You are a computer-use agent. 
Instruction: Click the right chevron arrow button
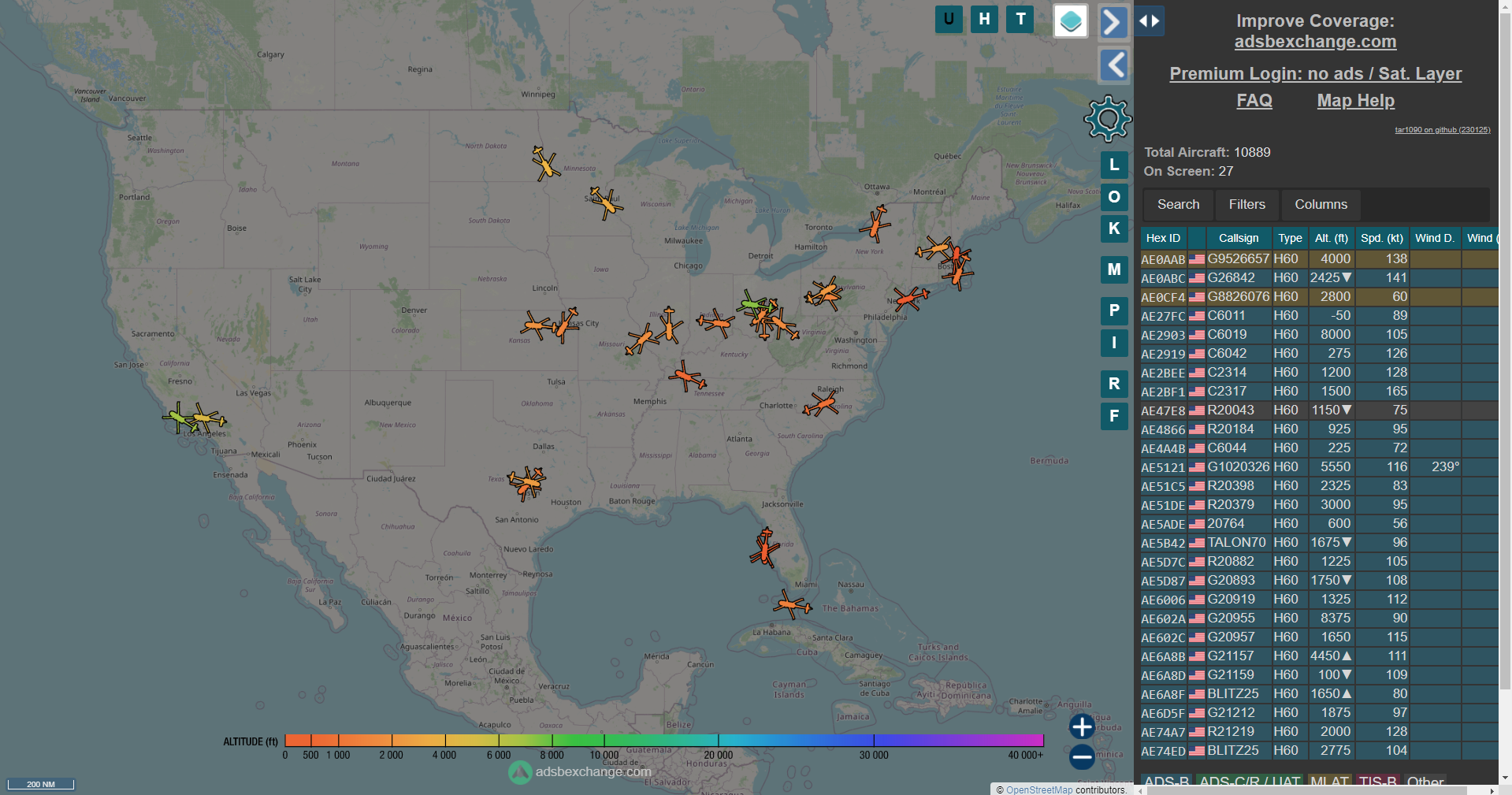[x=1113, y=22]
